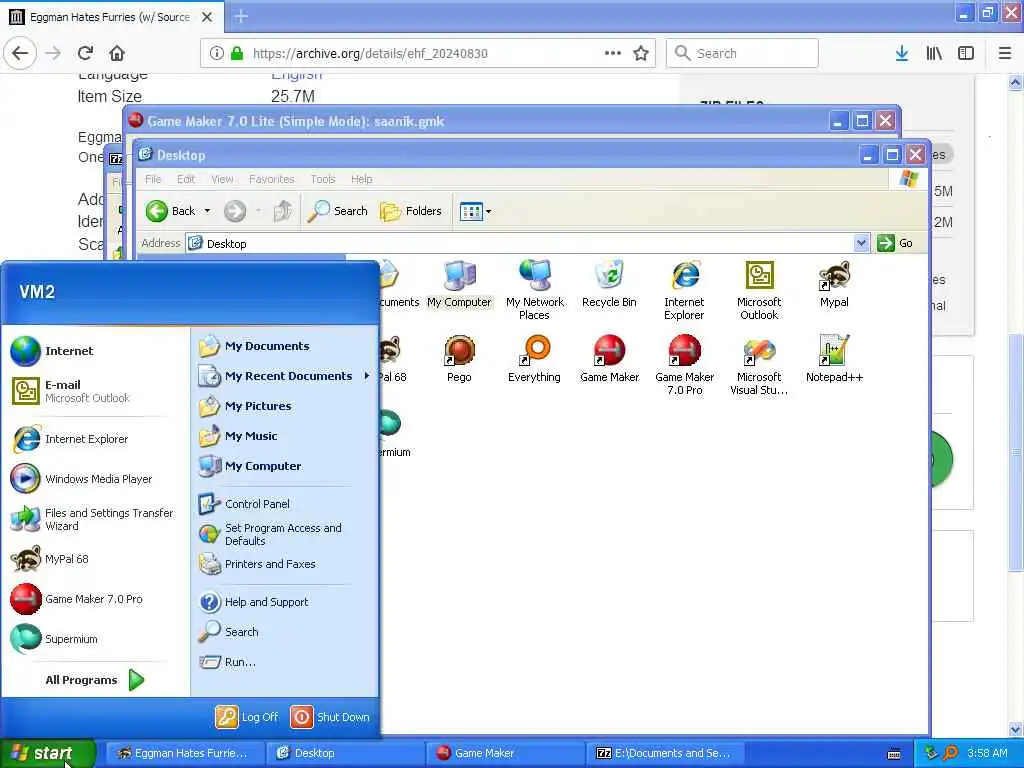
Task: Toggle Folders pane in Explorer
Action: (411, 211)
